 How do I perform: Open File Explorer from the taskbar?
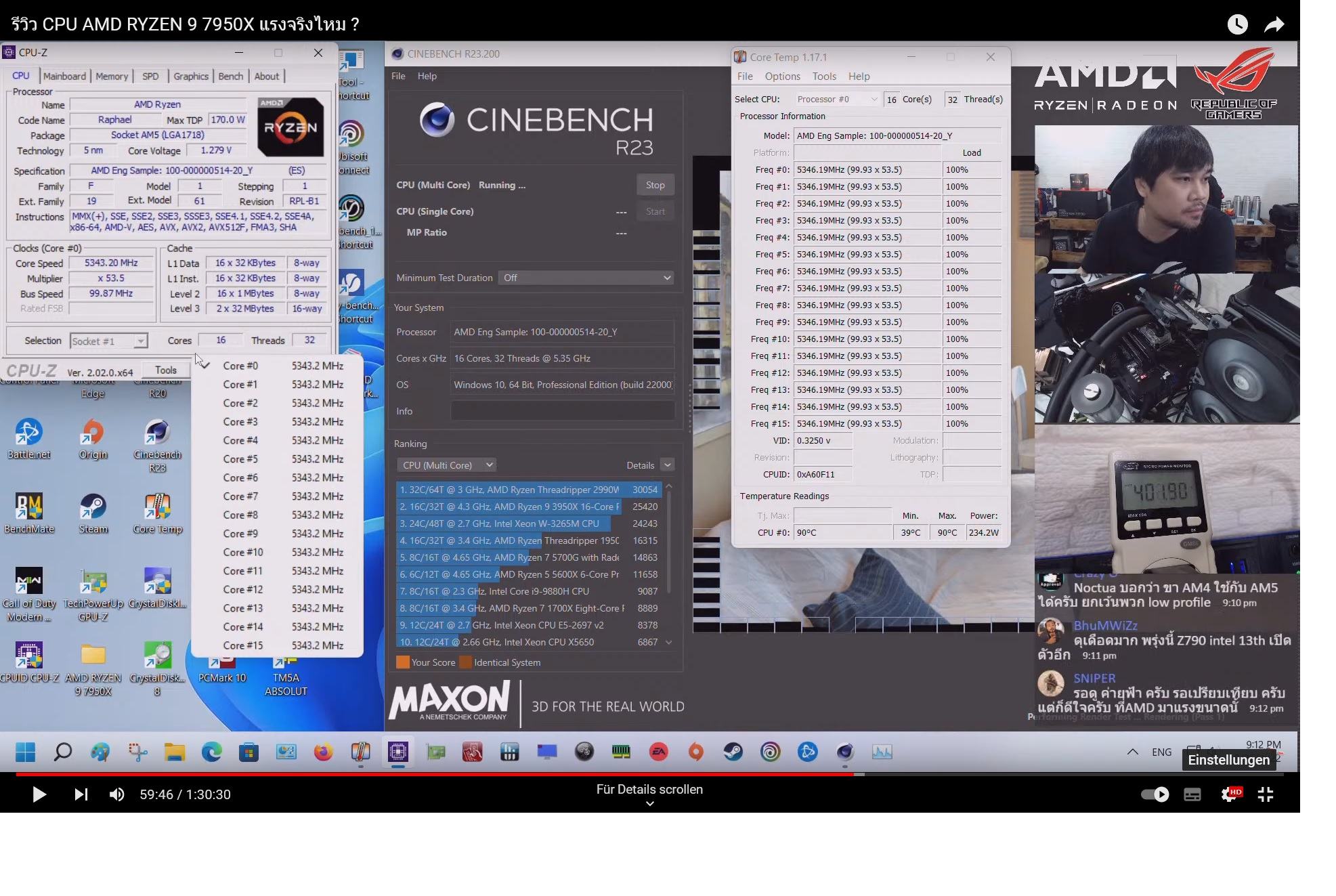174,752
